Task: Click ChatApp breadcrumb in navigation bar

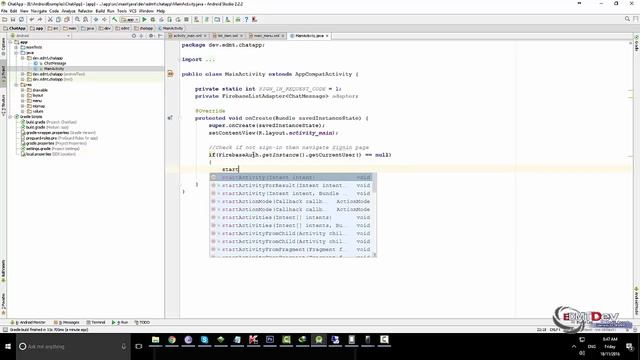Action: click(x=15, y=28)
